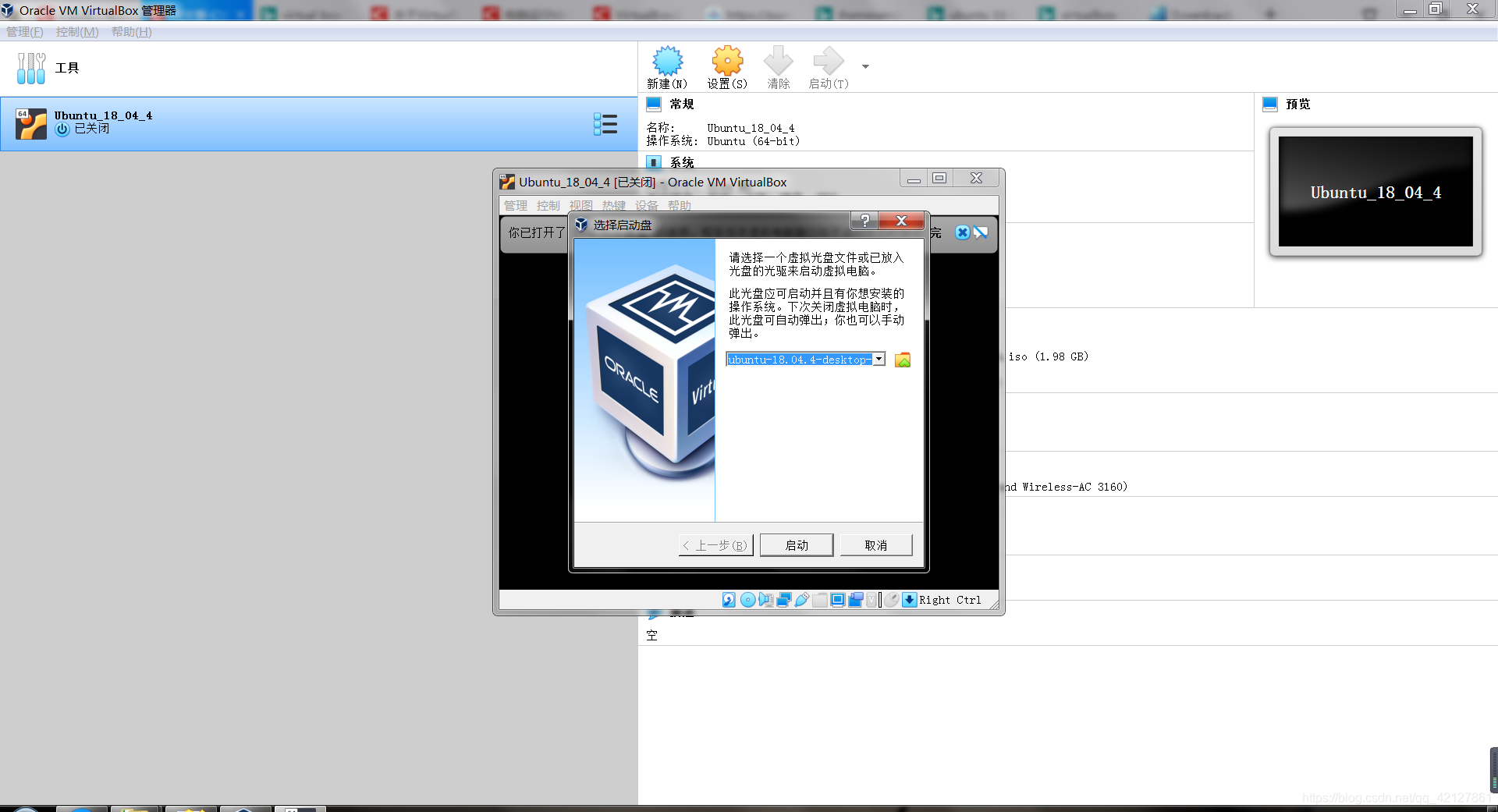Select the Ubuntu_18_04_4 VM entry

(318, 123)
